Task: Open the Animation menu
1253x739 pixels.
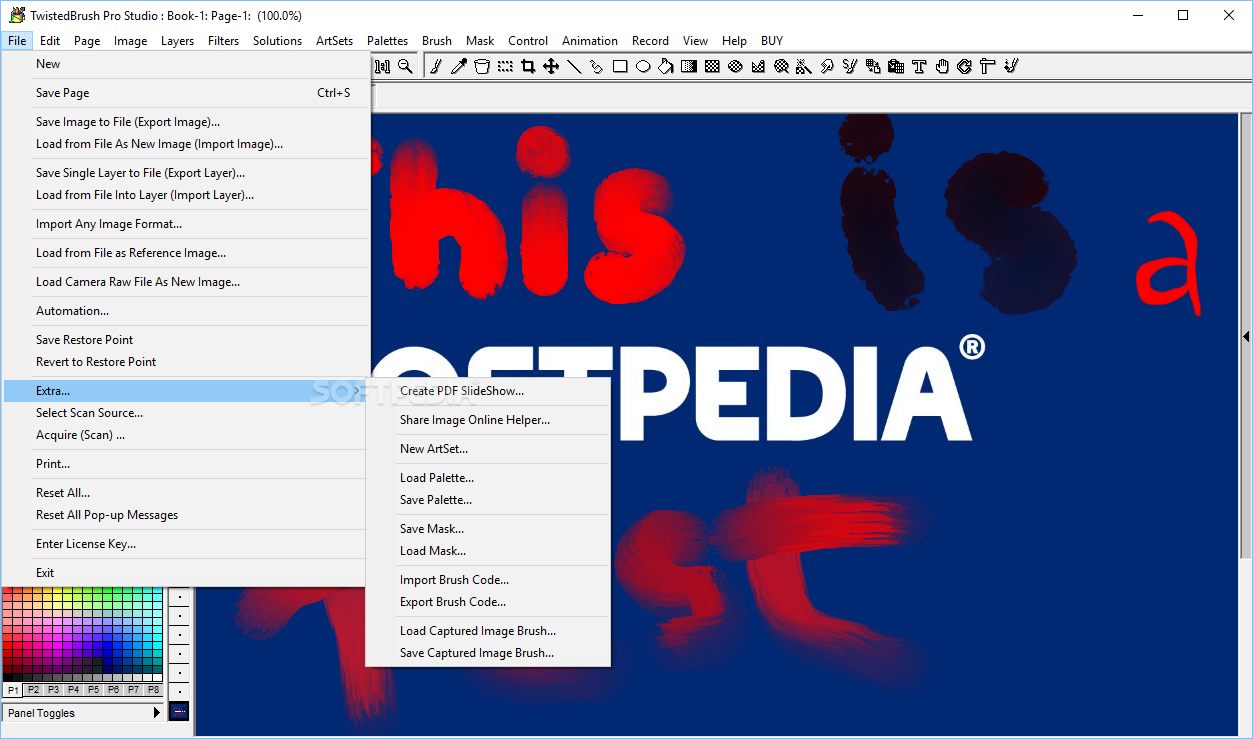Action: click(x=590, y=41)
